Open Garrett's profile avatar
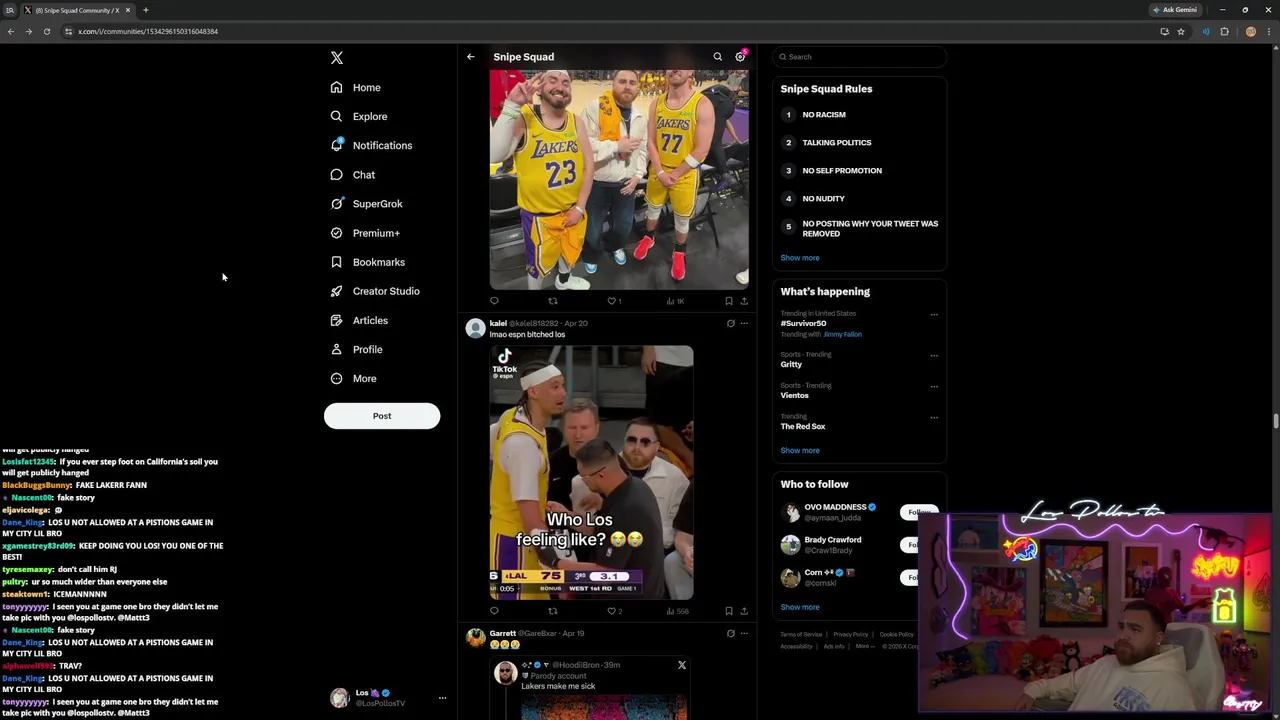 476,638
